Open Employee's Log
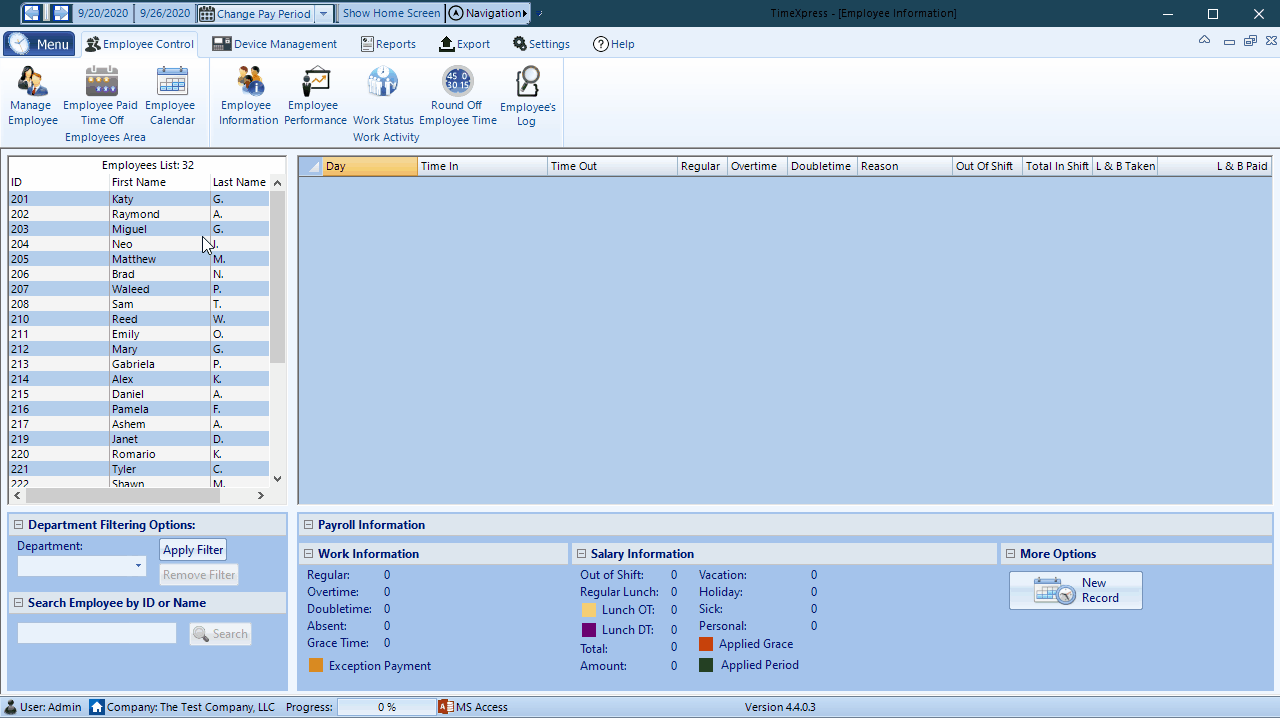Viewport: 1280px width, 720px height. pos(527,83)
